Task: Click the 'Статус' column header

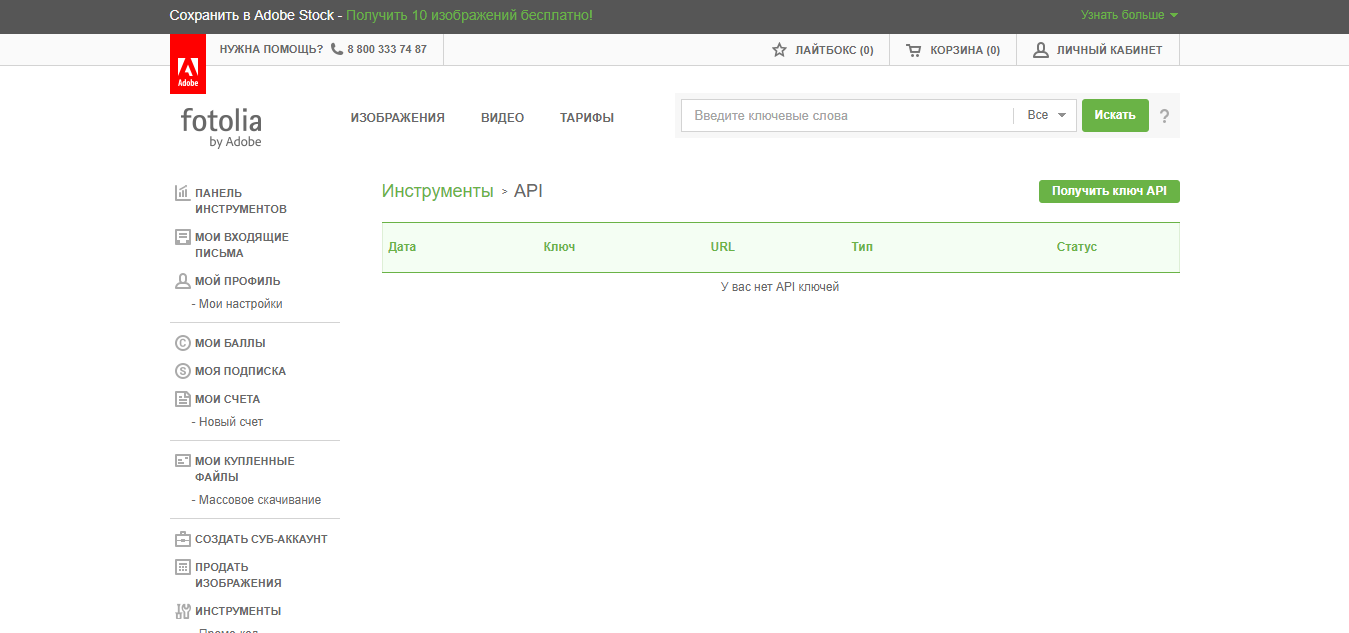Action: click(x=1077, y=247)
